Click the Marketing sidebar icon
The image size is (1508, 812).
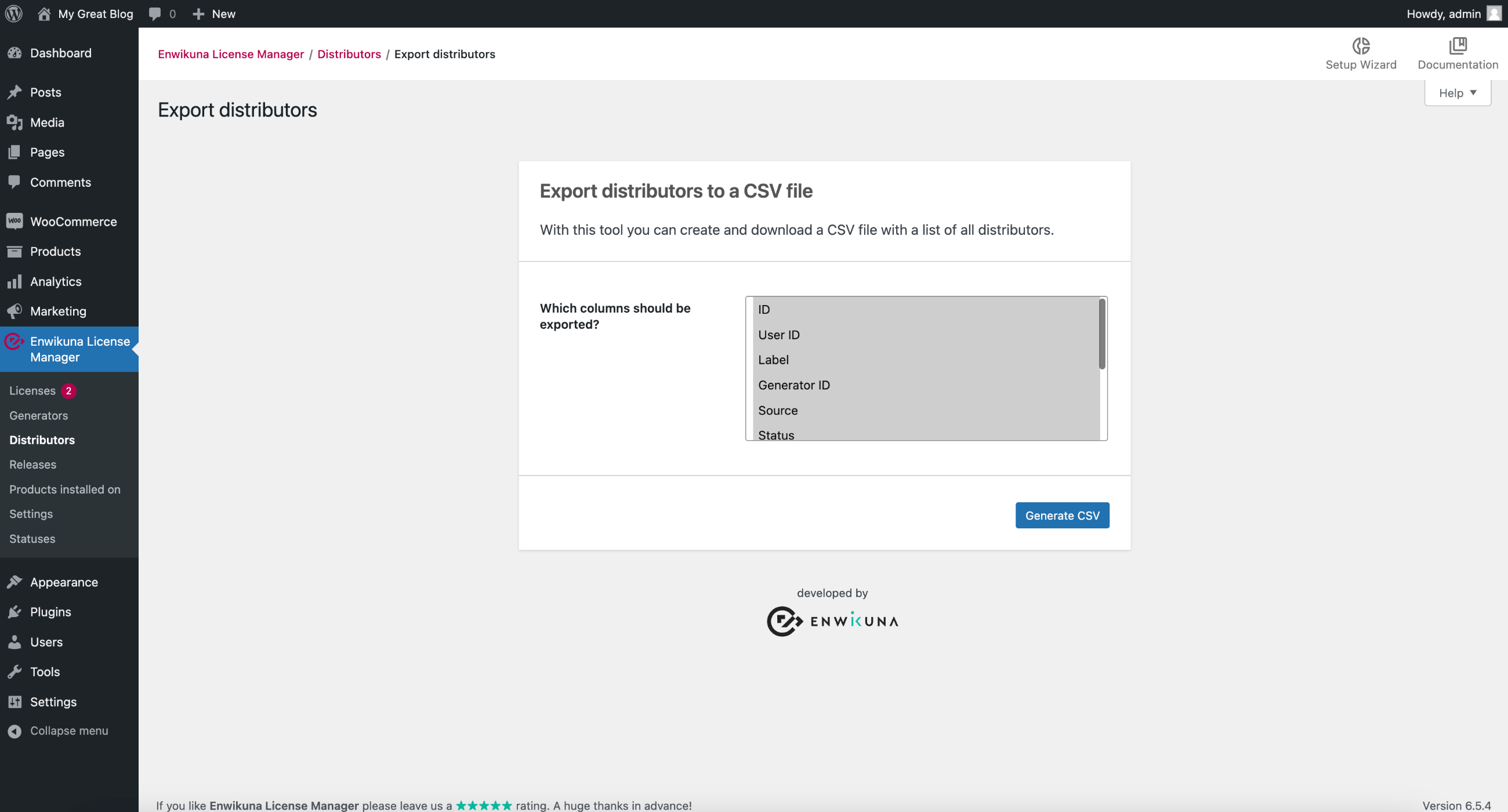(x=14, y=311)
